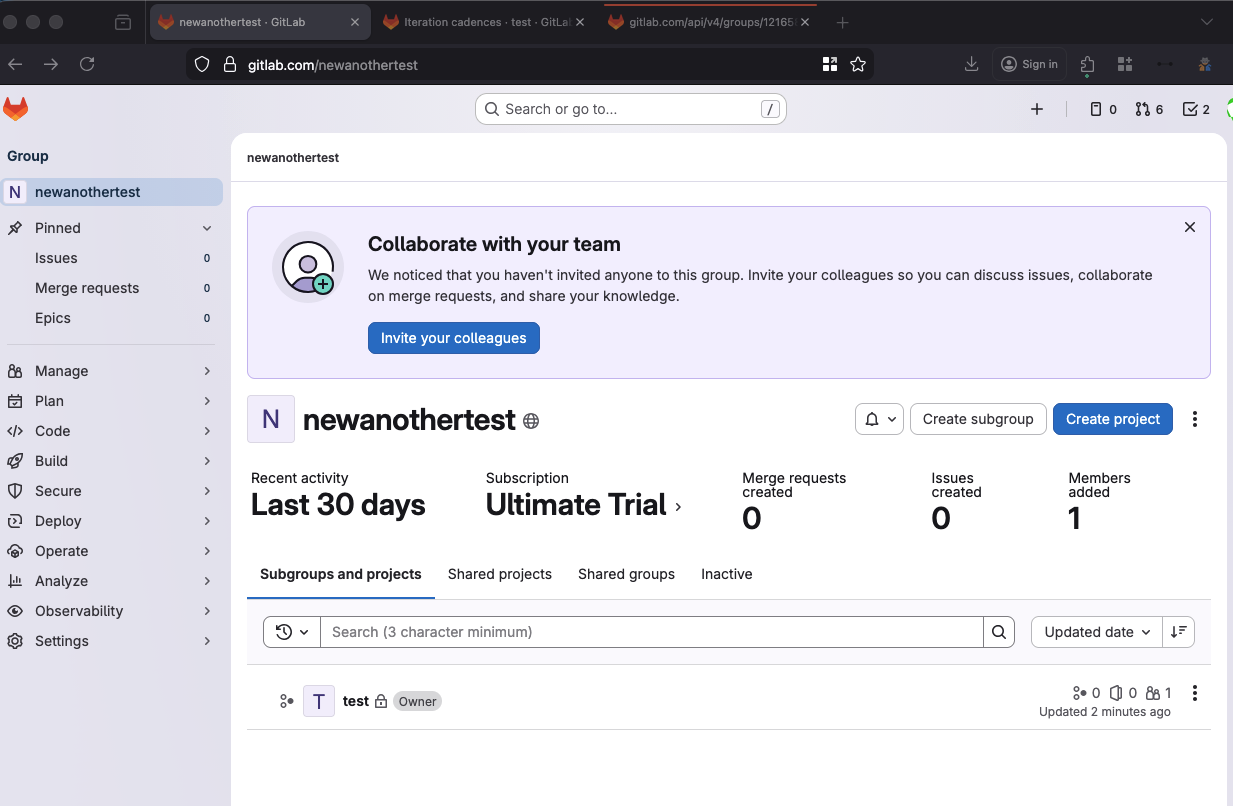Dismiss the Collaborate with your team banner
The width and height of the screenshot is (1233, 806).
click(1190, 227)
